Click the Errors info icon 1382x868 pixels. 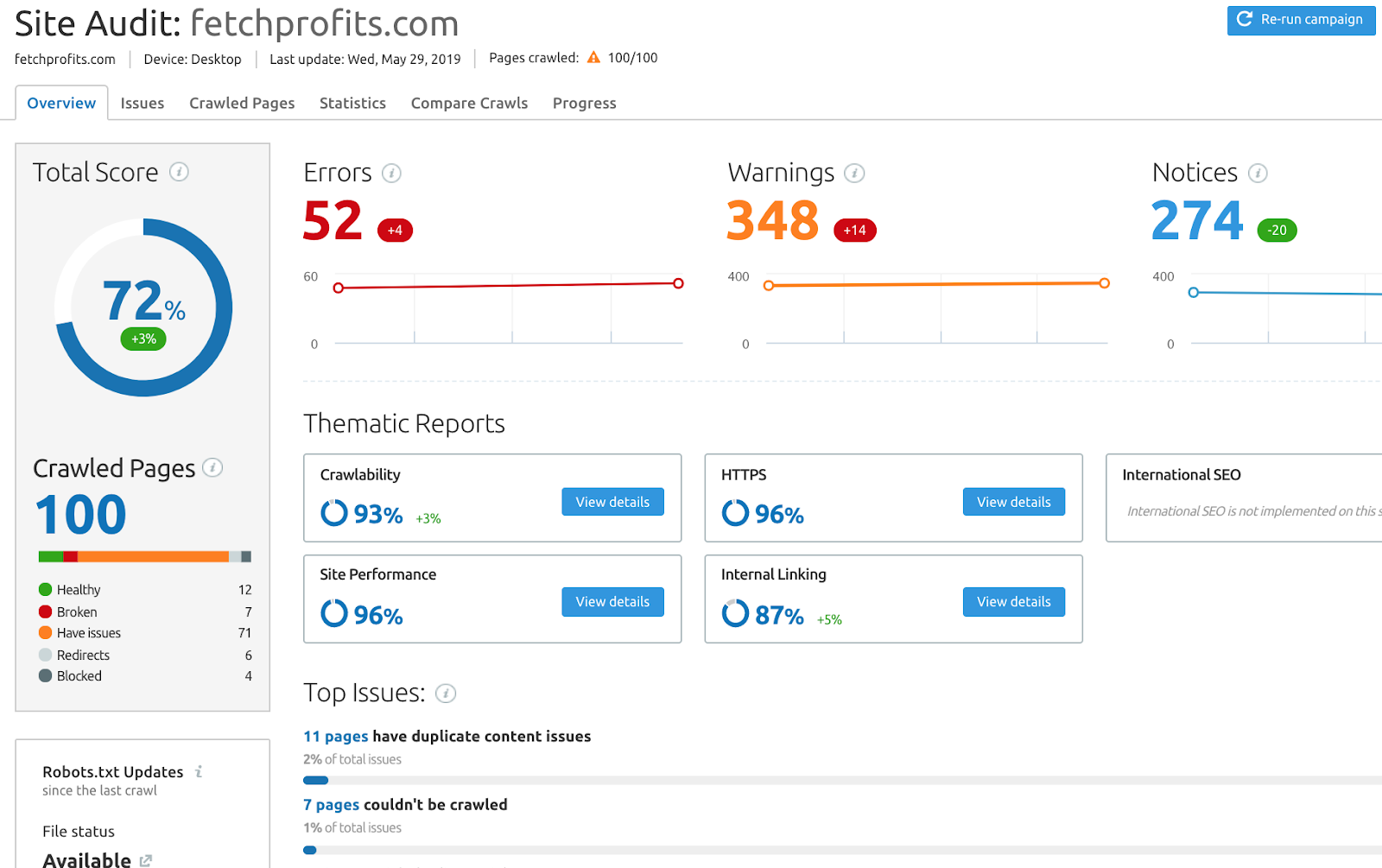(391, 173)
